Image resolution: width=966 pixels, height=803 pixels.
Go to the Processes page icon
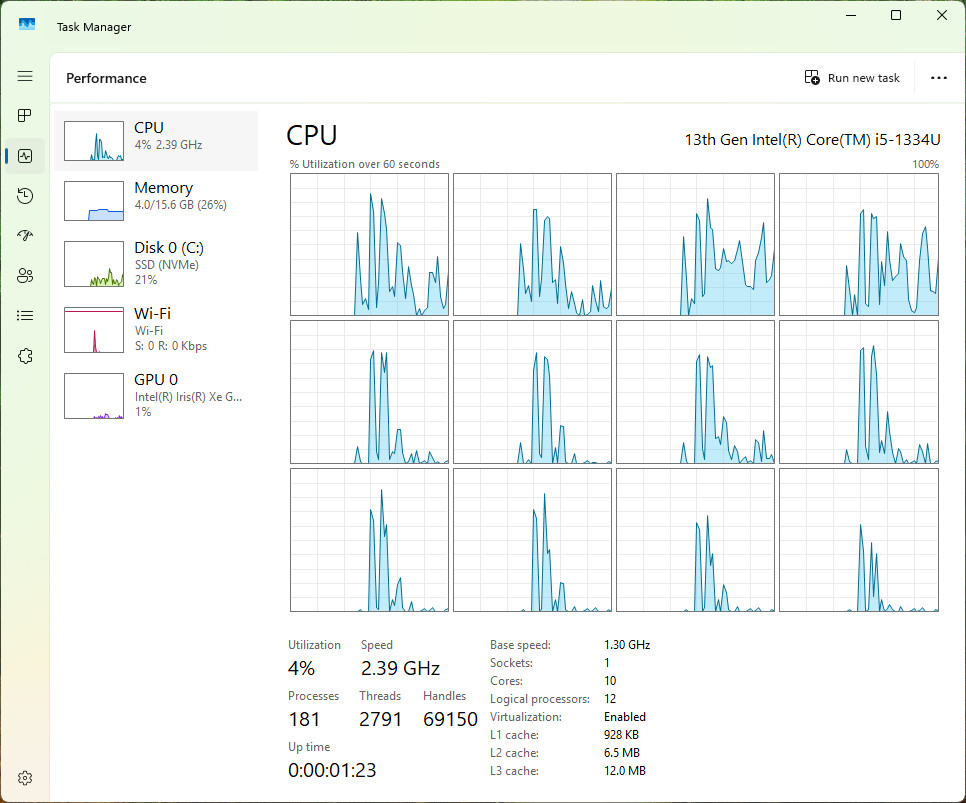pyautogui.click(x=25, y=116)
